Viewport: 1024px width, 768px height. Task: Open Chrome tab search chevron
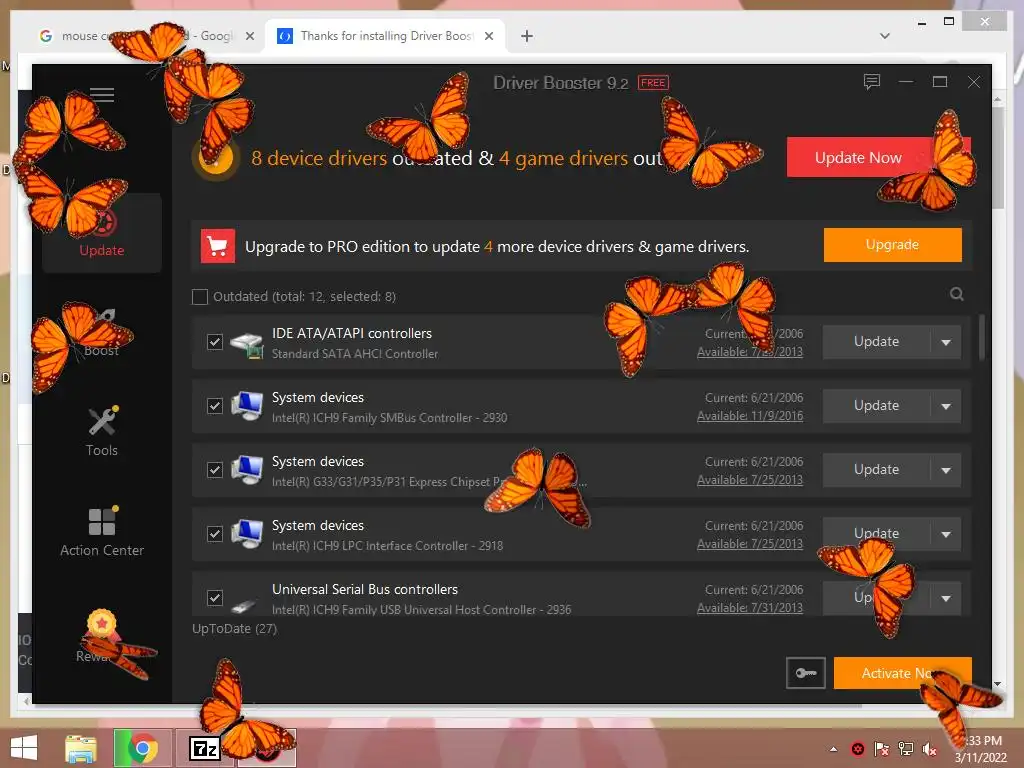coord(885,36)
